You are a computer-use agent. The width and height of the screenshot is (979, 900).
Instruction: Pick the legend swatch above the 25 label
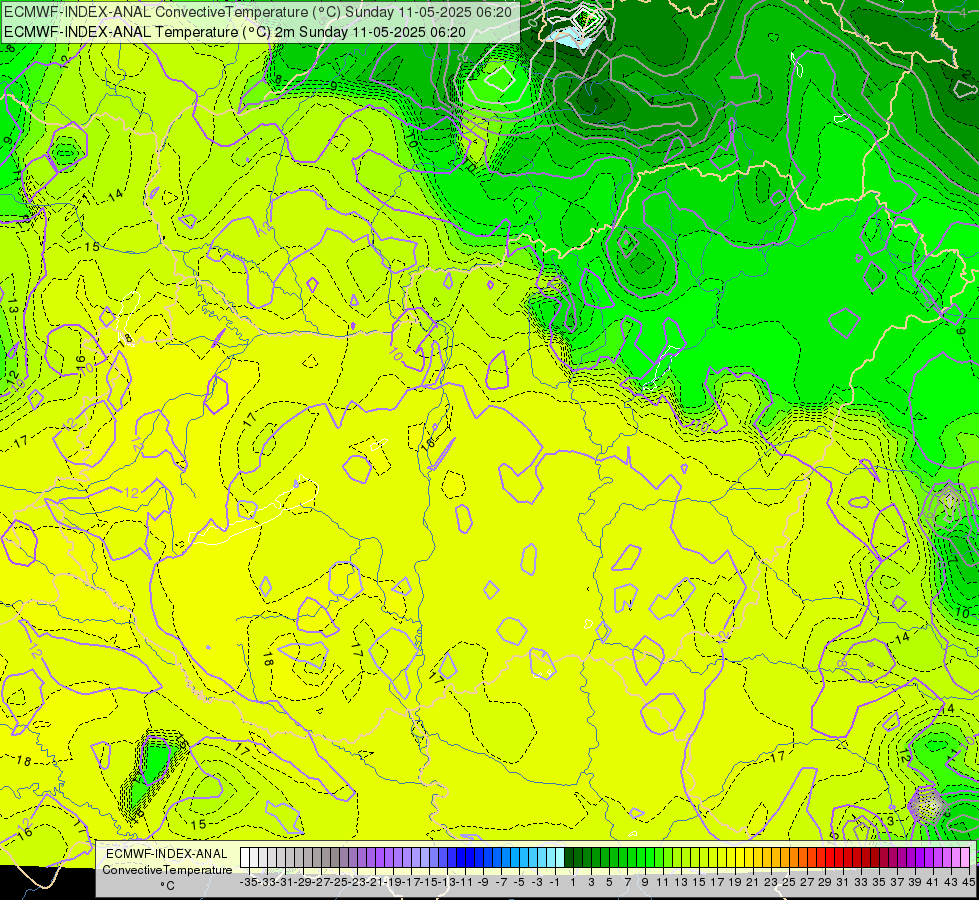(x=785, y=858)
